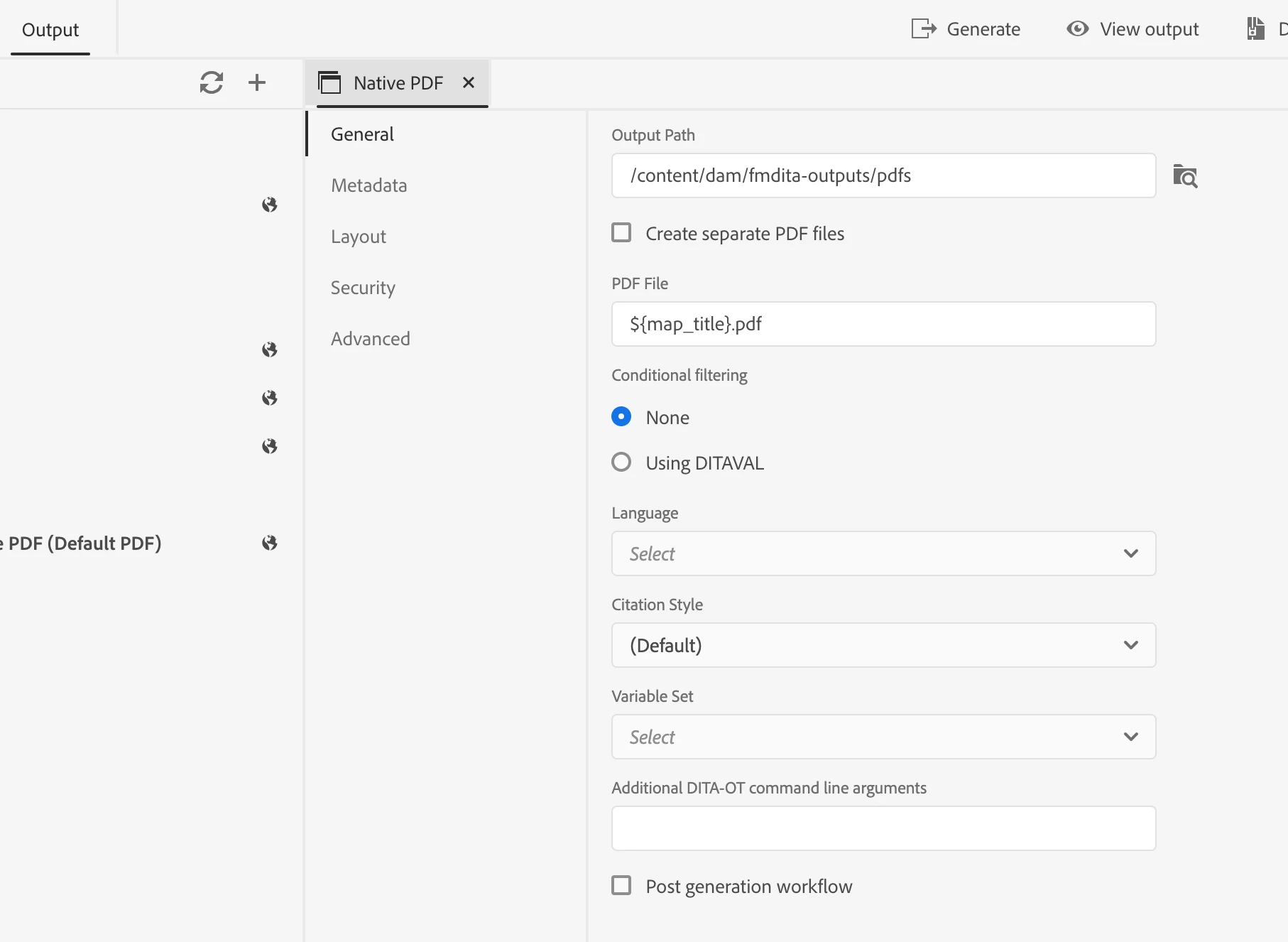Viewport: 1288px width, 942px height.
Task: Select None for conditional filtering
Action: pos(621,417)
